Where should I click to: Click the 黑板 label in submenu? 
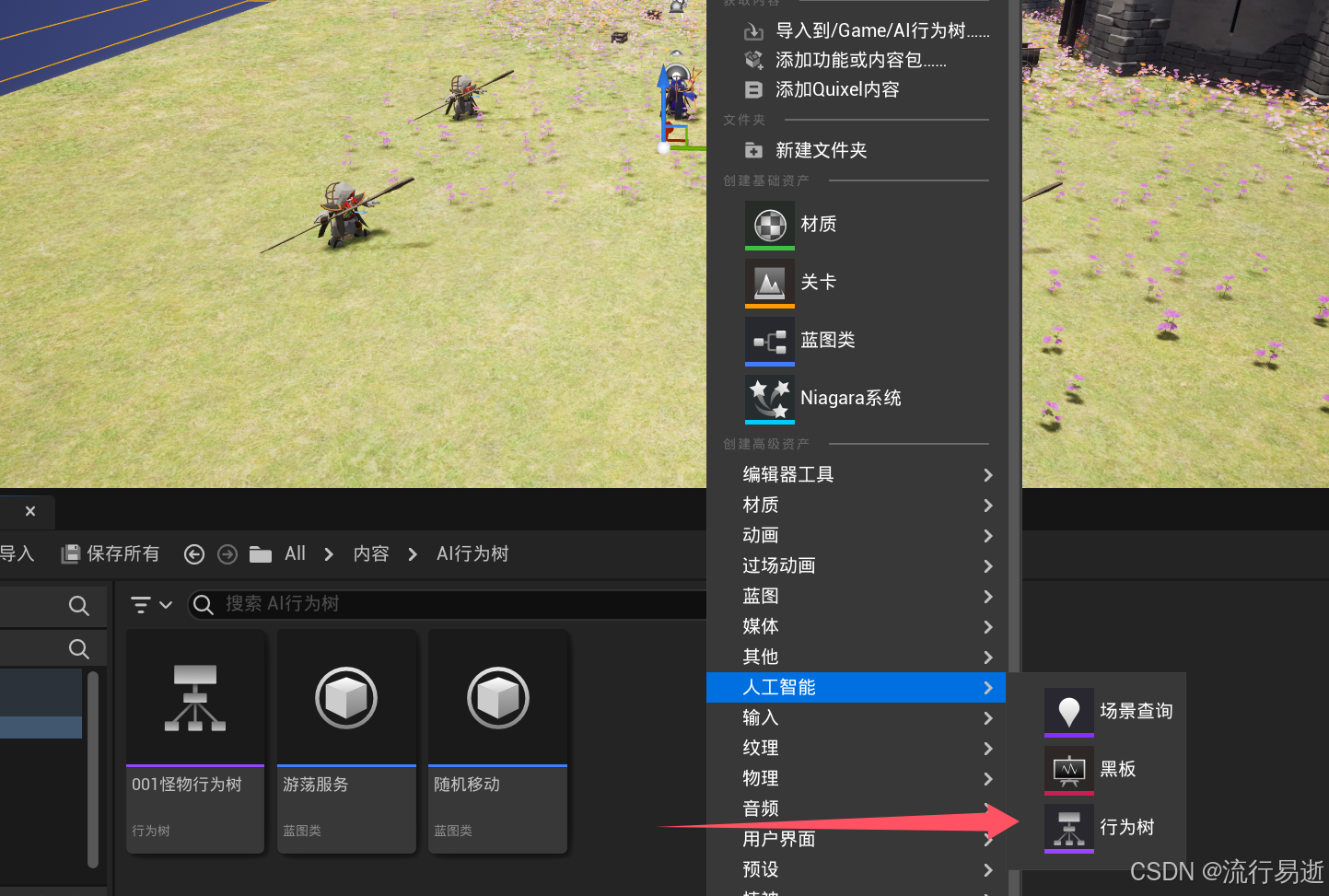tap(1118, 770)
